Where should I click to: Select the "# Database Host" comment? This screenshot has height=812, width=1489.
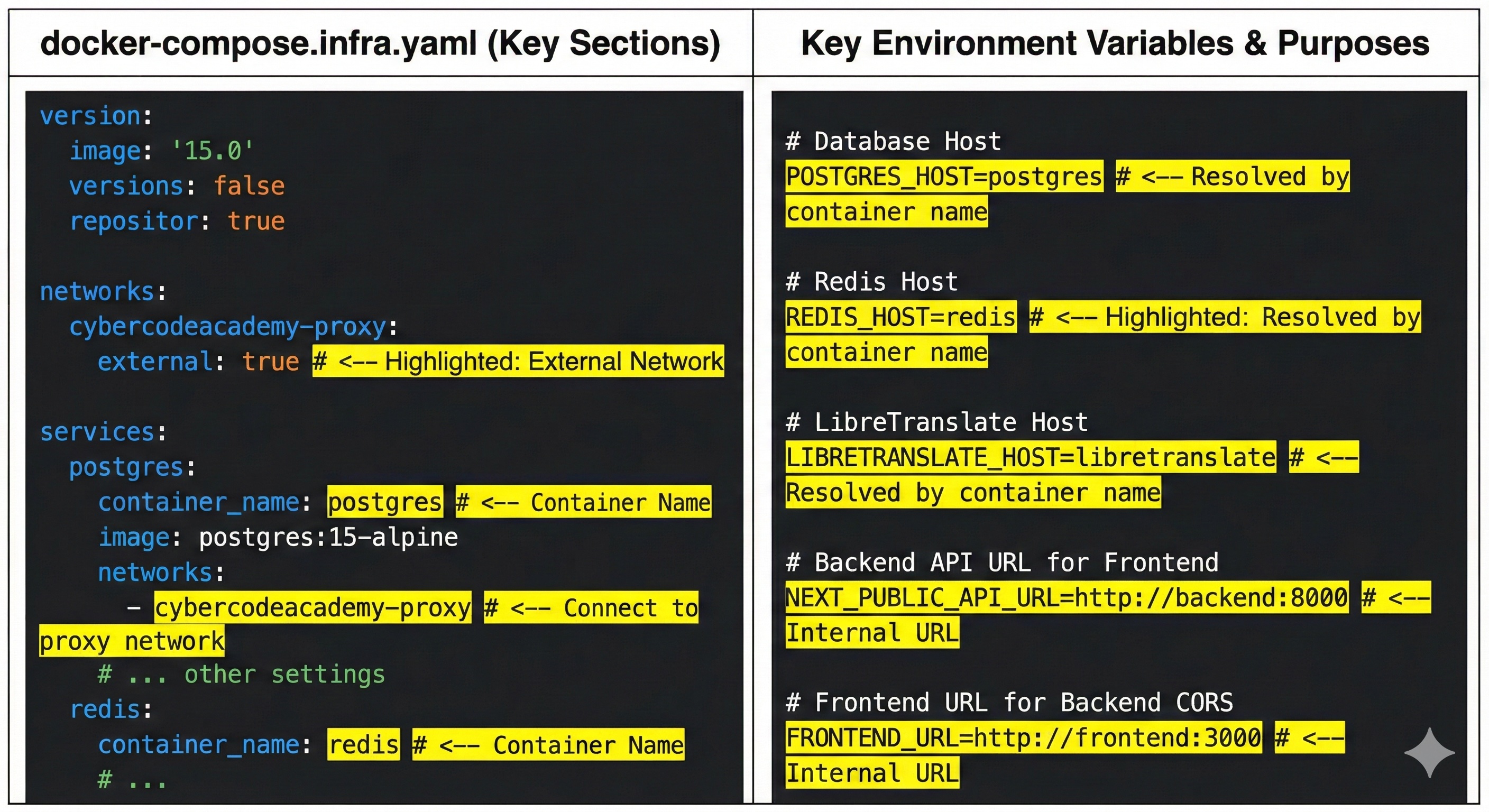893,142
